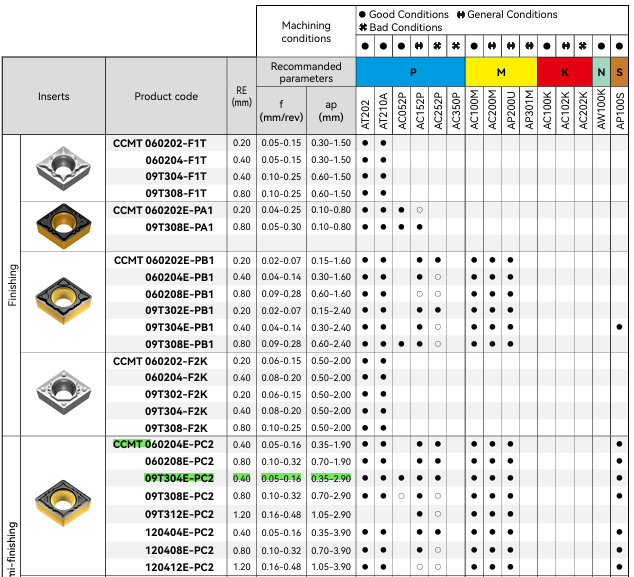Click highlighted product code 09T304E-PC2
The height and width of the screenshot is (577, 634).
[179, 478]
